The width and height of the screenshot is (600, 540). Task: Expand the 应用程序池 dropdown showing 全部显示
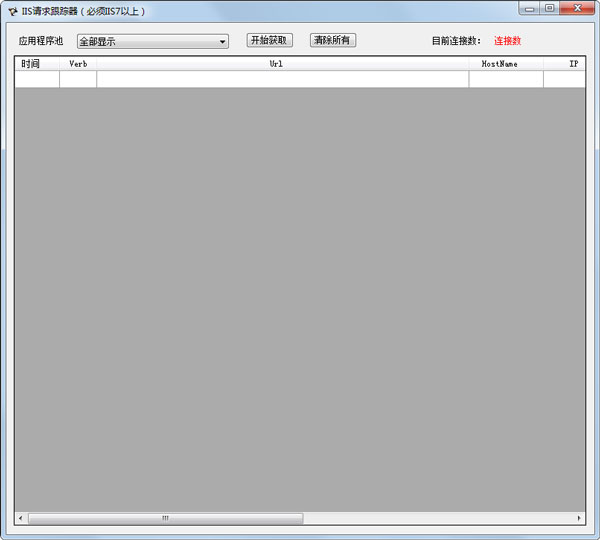222,41
